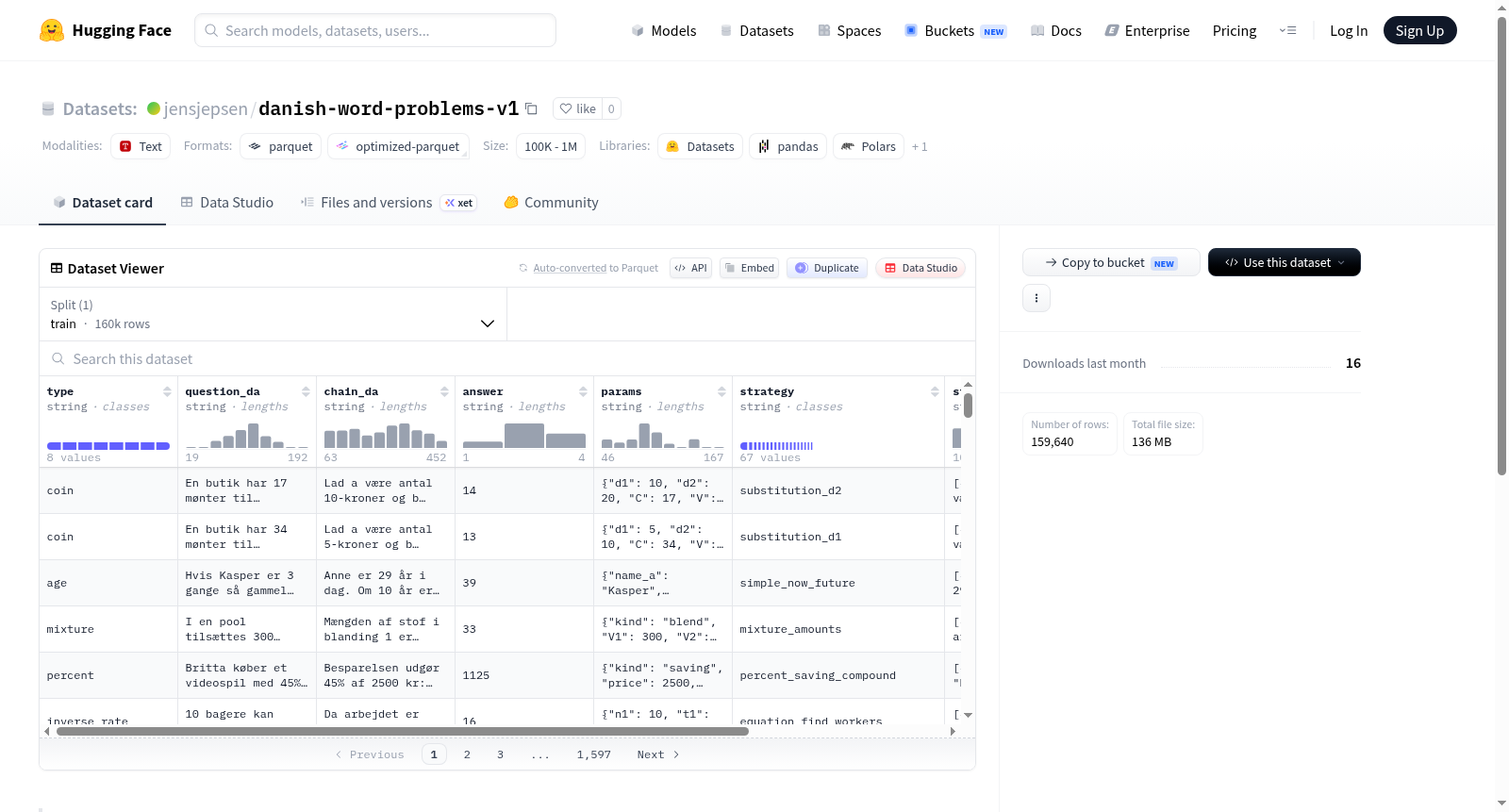1509x812 pixels.
Task: Click the heart like icon
Action: click(566, 108)
